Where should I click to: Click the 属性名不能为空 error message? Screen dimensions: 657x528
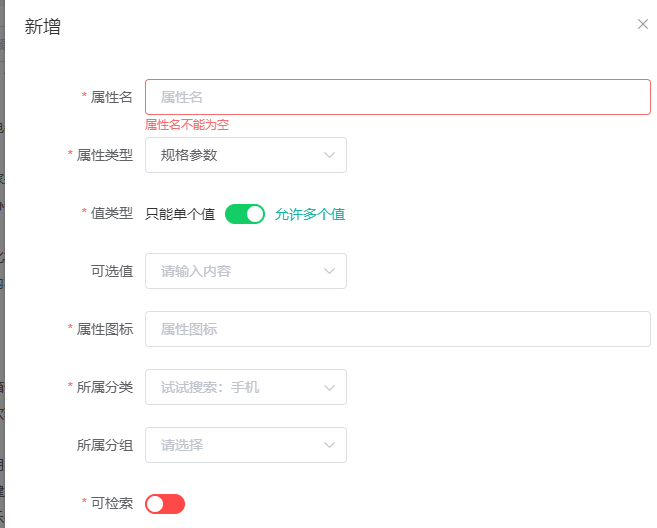point(194,125)
